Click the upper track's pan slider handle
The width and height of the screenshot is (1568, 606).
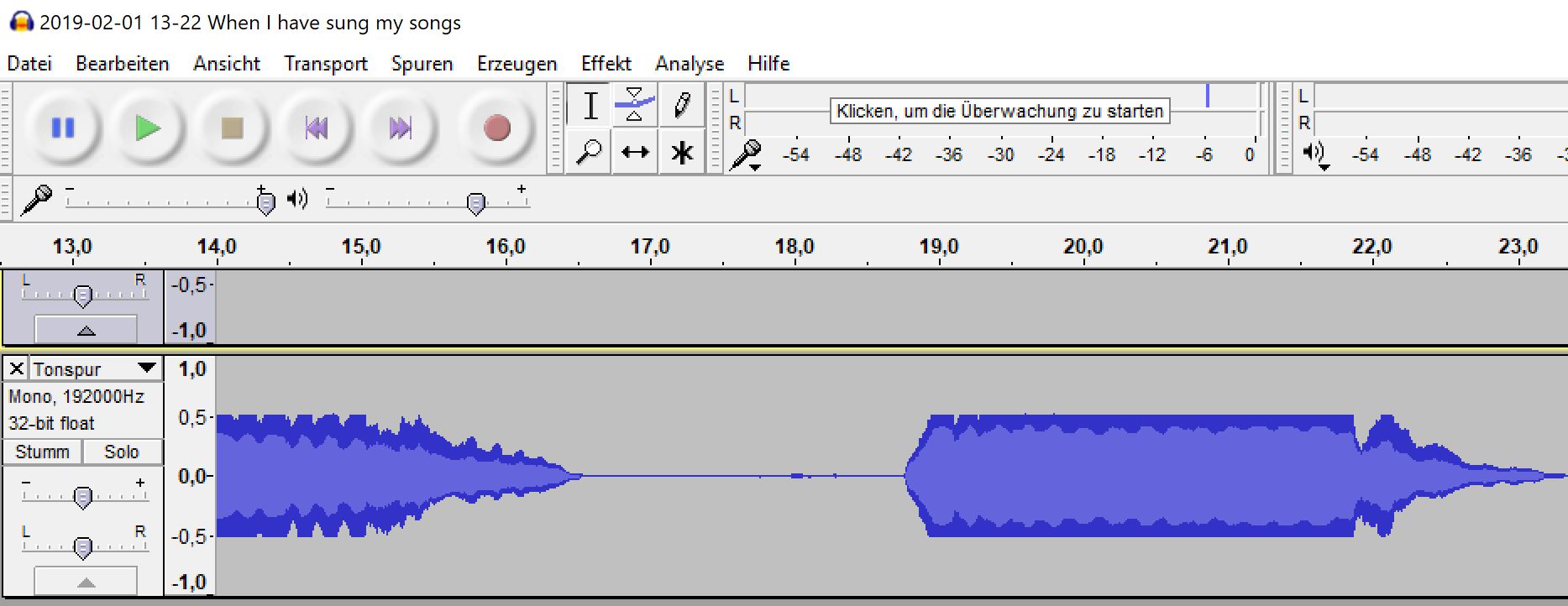click(82, 295)
